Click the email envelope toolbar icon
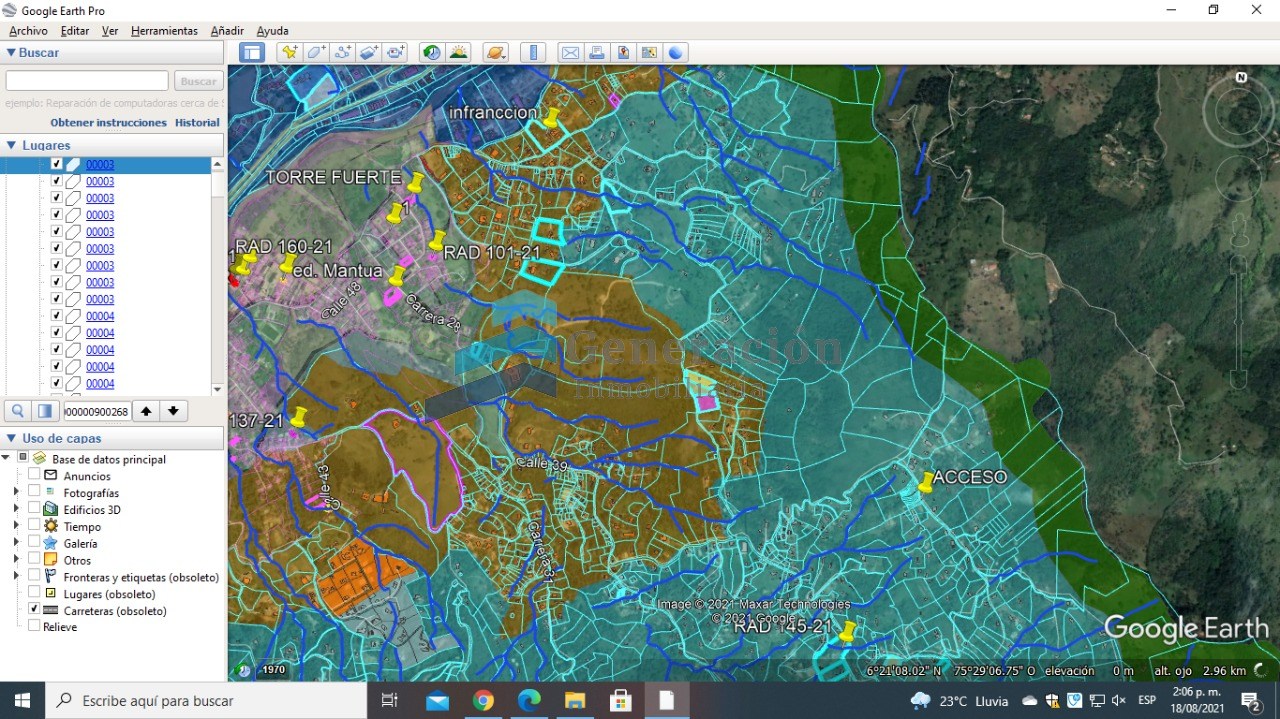The height and width of the screenshot is (719, 1280). pos(570,53)
